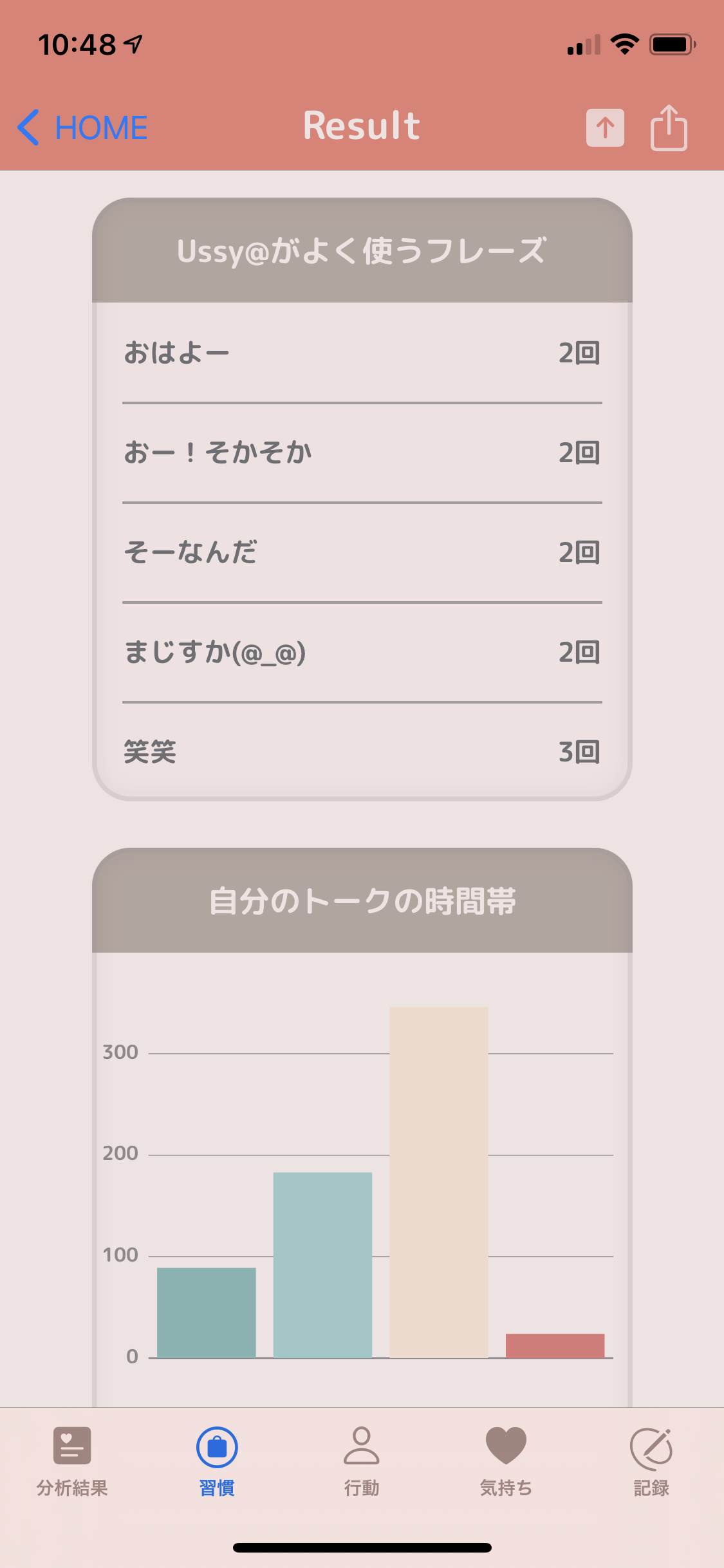Tap the まじすか(@_@) phrase row
The image size is (724, 1568).
[x=362, y=652]
